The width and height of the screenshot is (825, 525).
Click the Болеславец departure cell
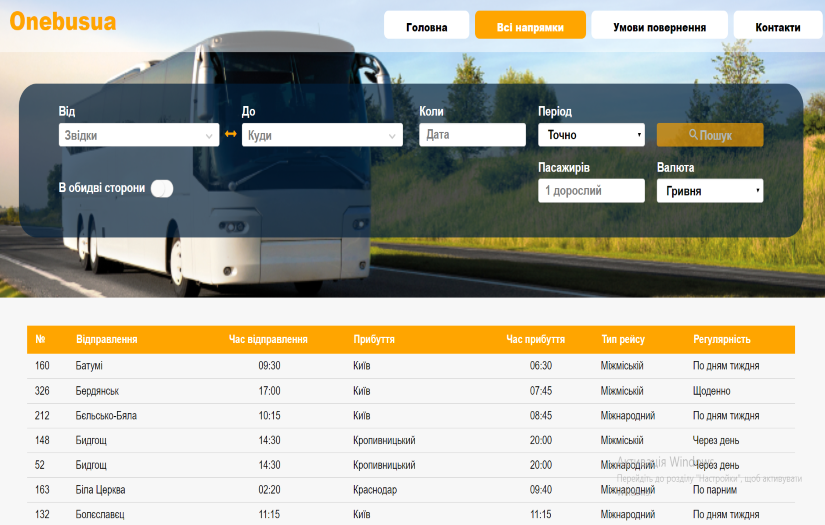(100, 514)
